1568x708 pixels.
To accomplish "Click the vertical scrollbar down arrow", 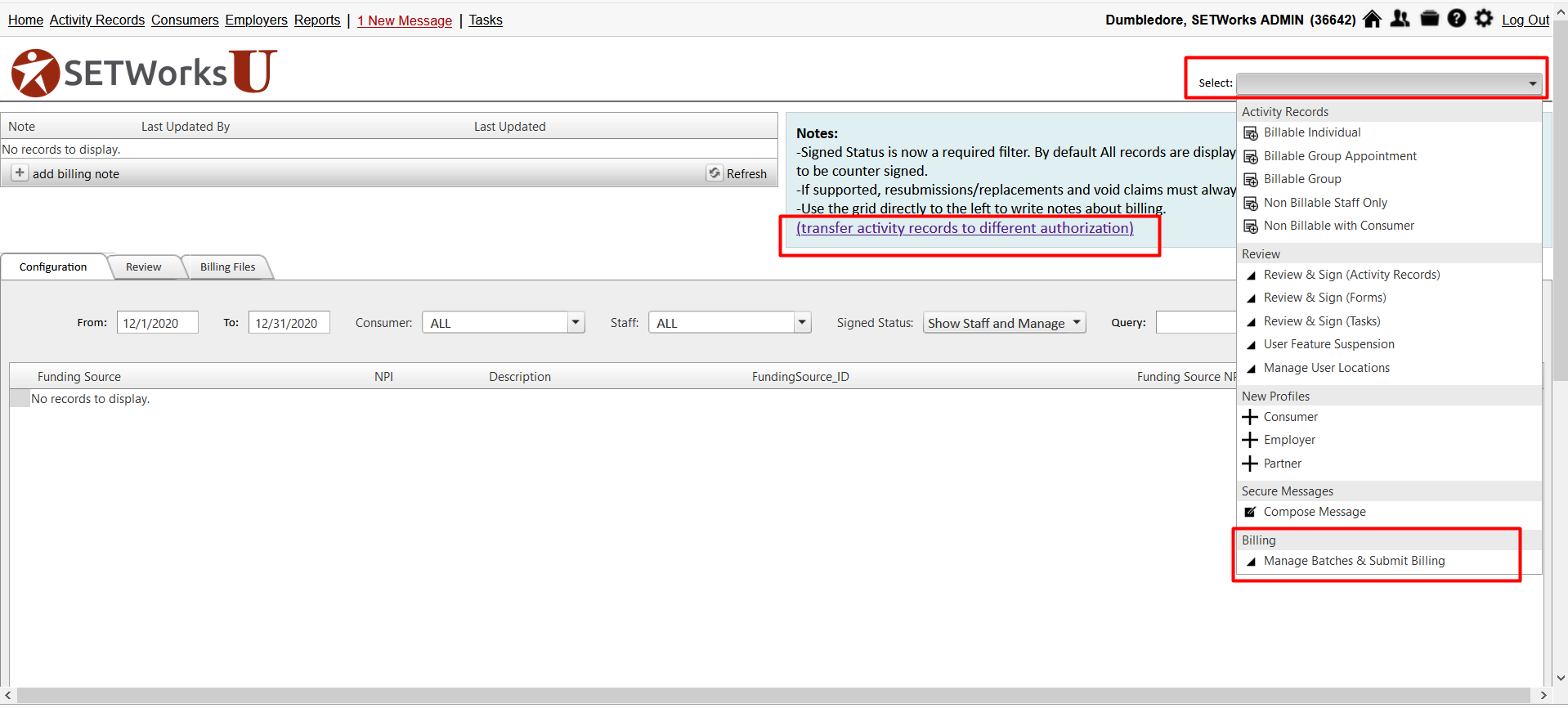I will click(x=1561, y=678).
